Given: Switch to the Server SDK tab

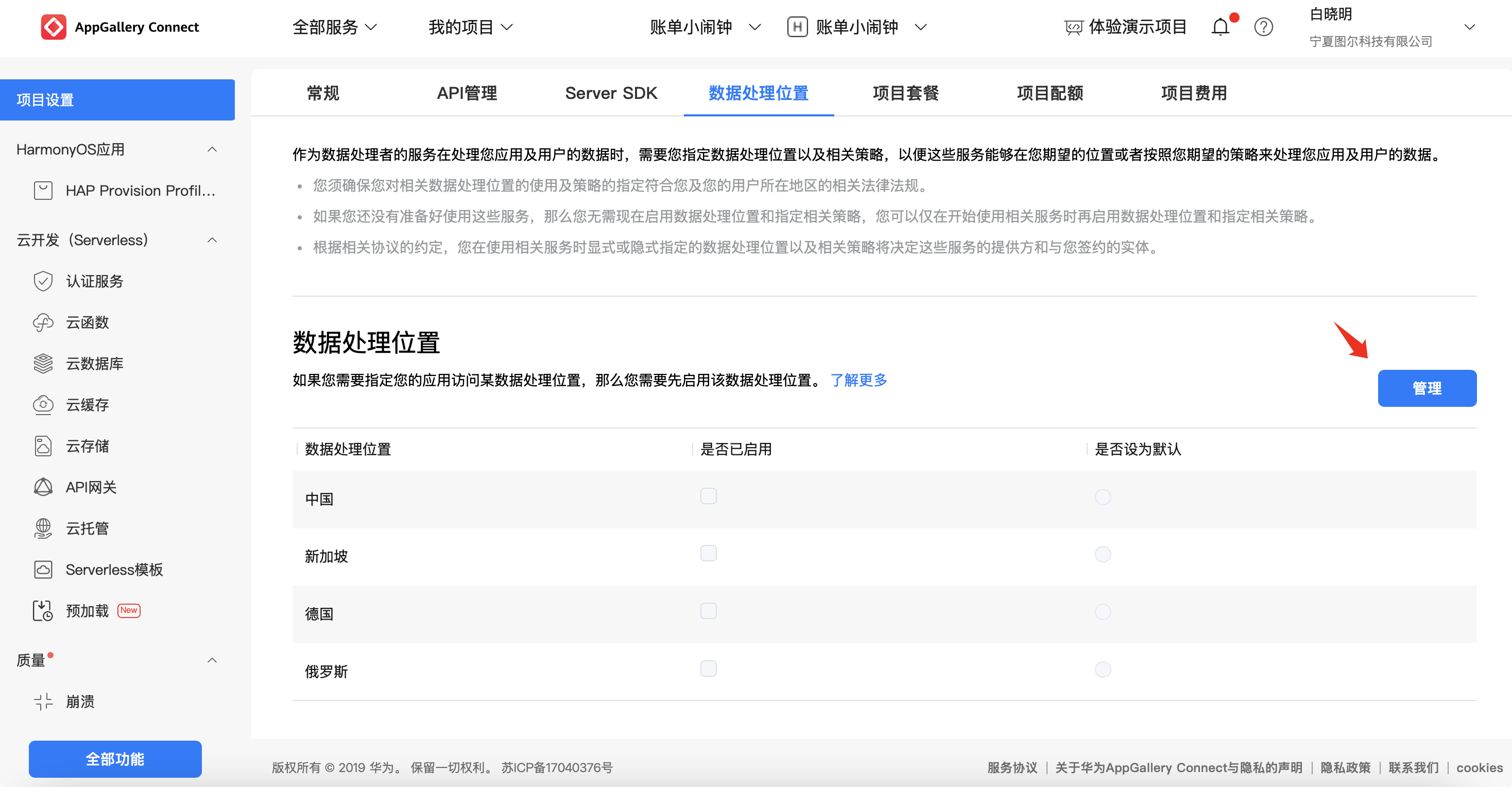Looking at the screenshot, I should pos(611,93).
